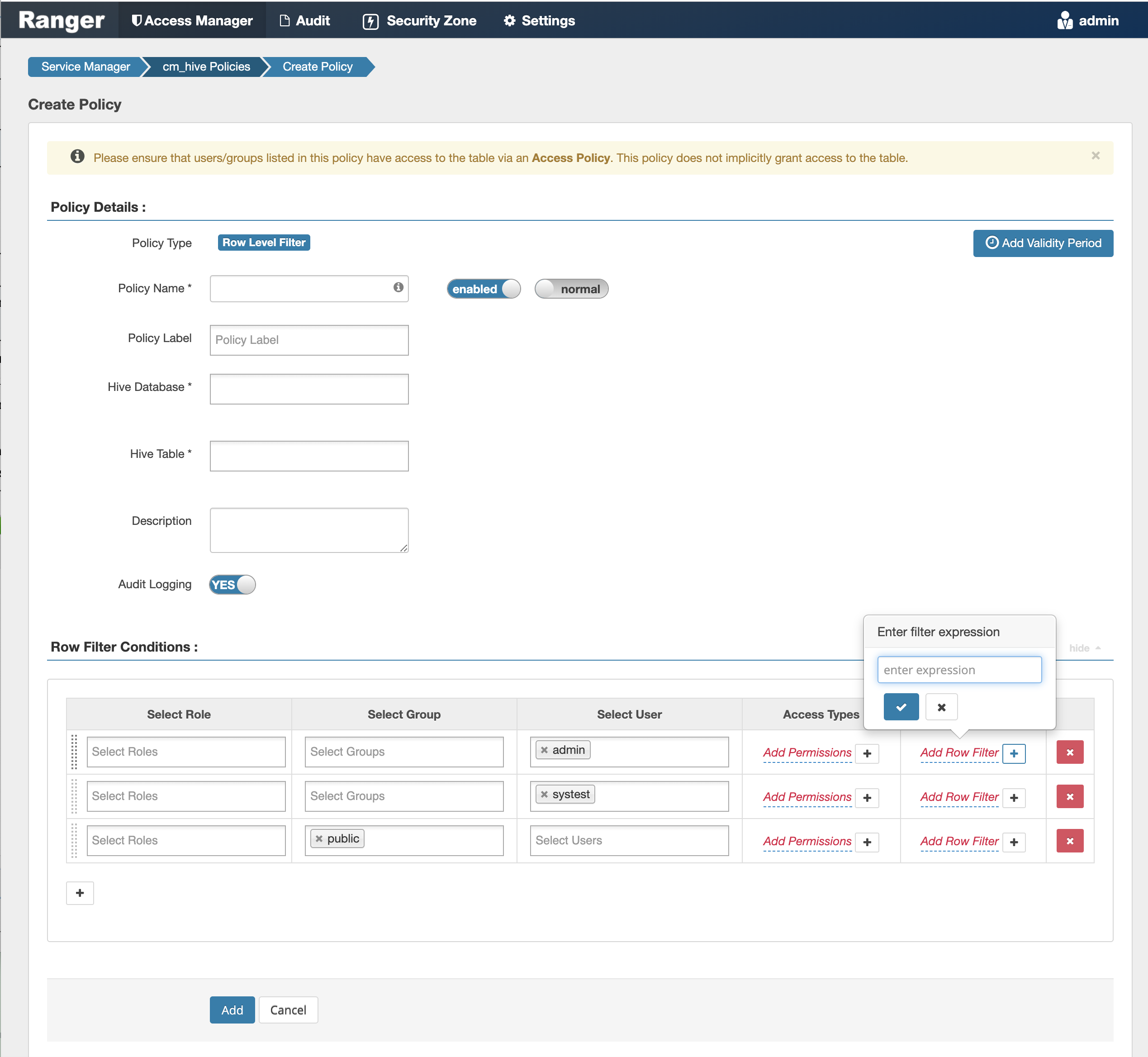
Task: Click plus next to systest Add Permissions
Action: pyautogui.click(x=867, y=797)
